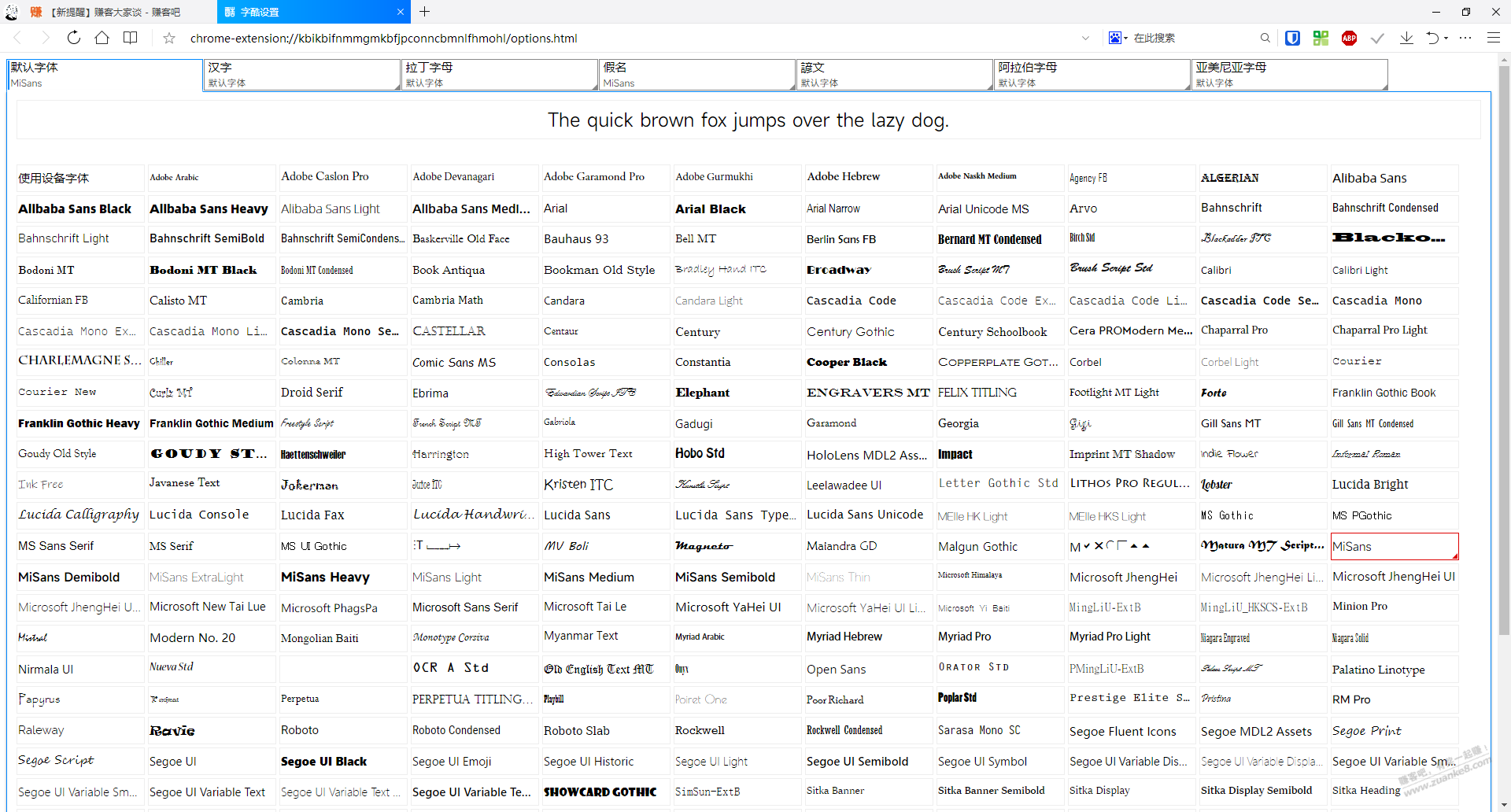Close the 字酷设置 tab
The width and height of the screenshot is (1511, 812).
[400, 12]
